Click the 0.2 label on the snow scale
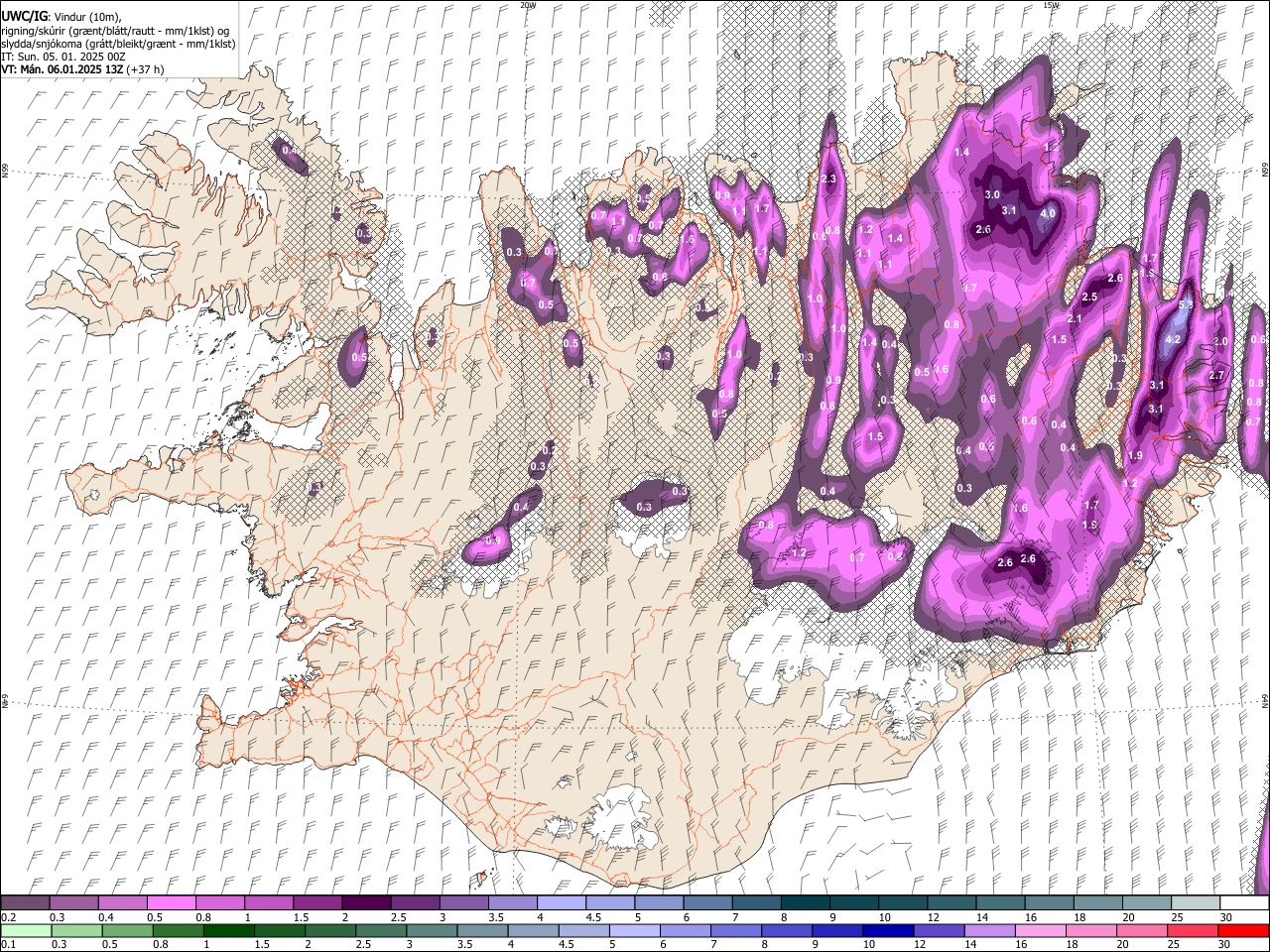The height and width of the screenshot is (952, 1270). [8, 917]
